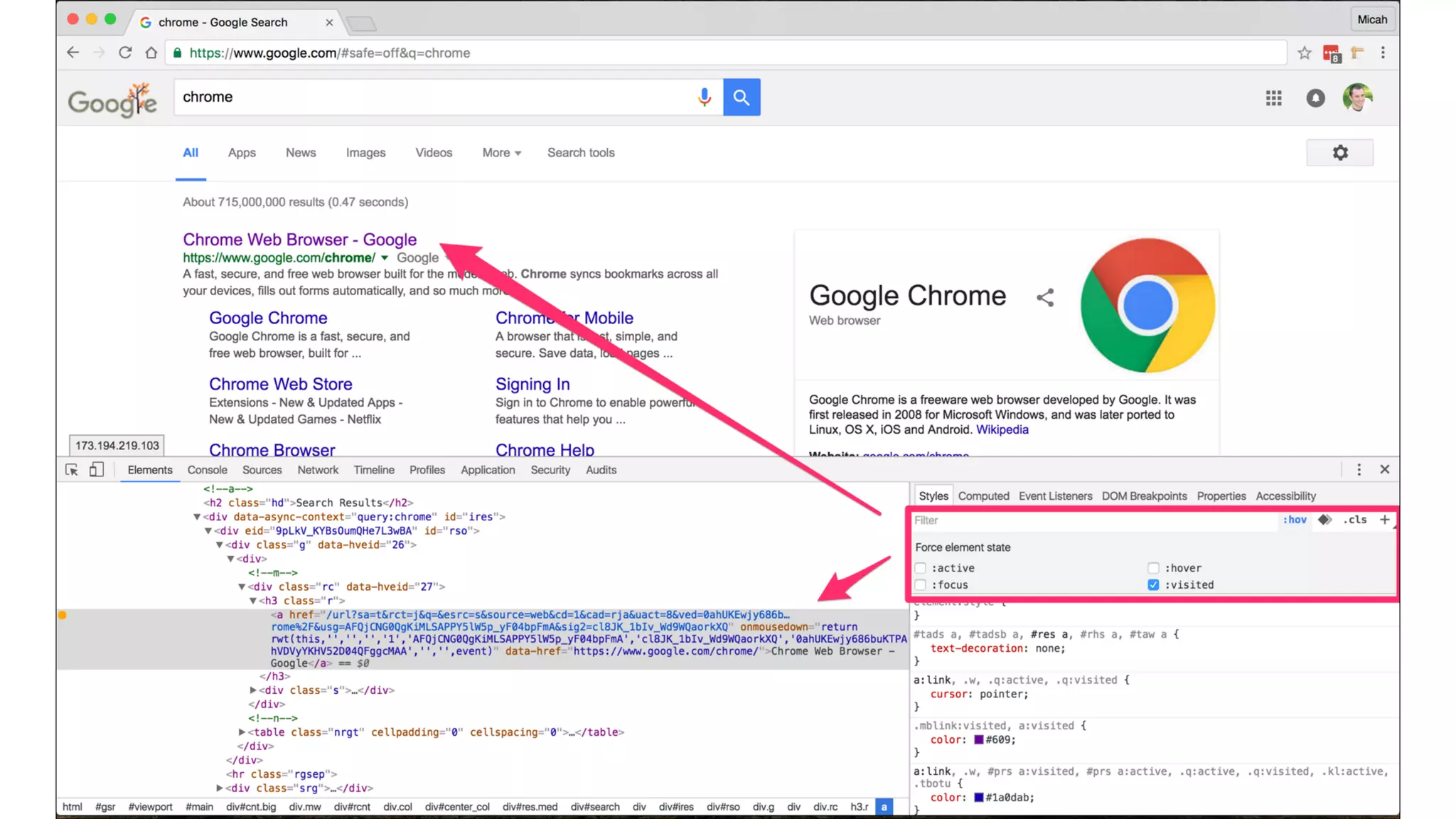Viewport: 1456px width, 819px height.
Task: Expand the table class="nrgt" node
Action: pyautogui.click(x=242, y=732)
